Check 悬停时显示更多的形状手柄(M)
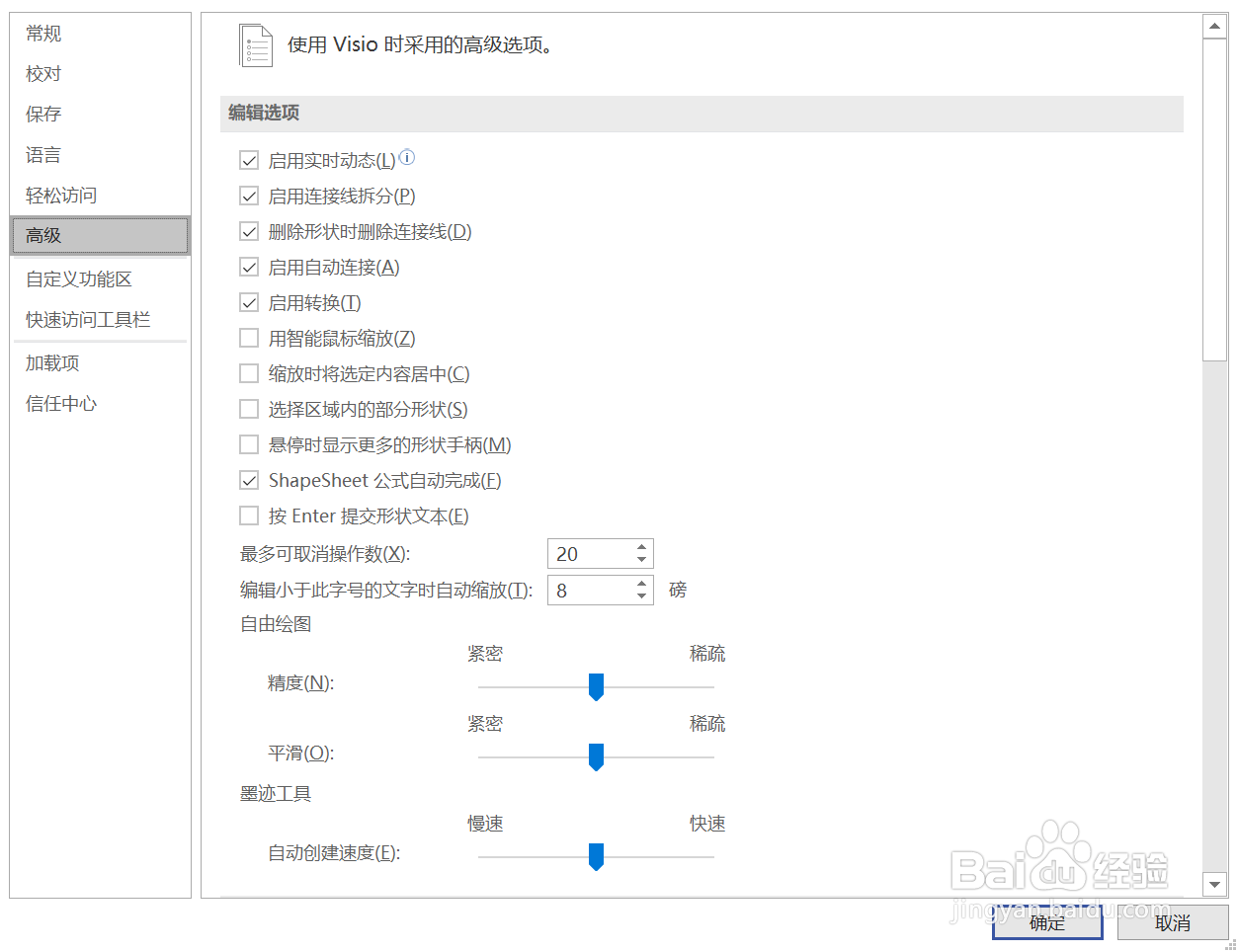Viewport: 1238px width, 952px height. click(x=249, y=444)
